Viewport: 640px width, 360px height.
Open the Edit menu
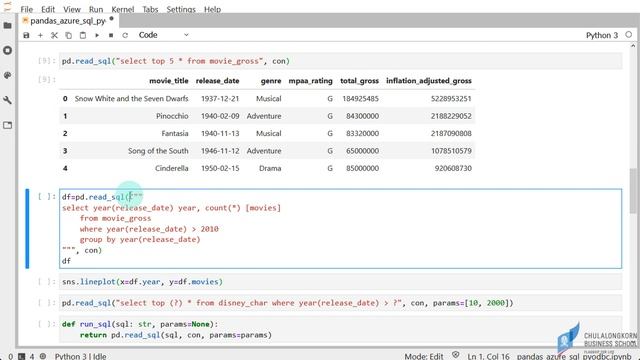click(x=48, y=9)
